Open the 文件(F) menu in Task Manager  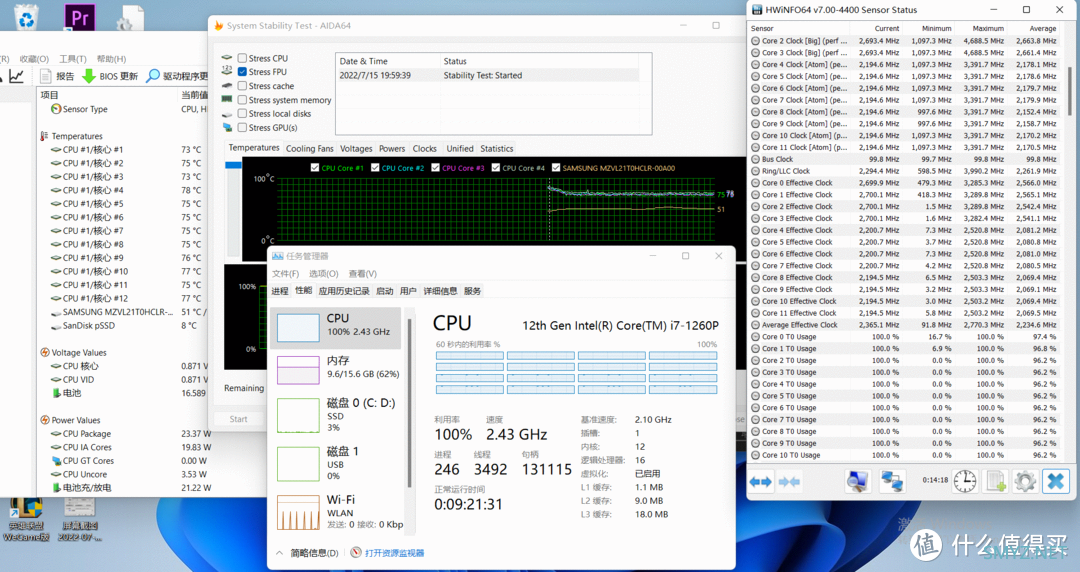point(285,274)
